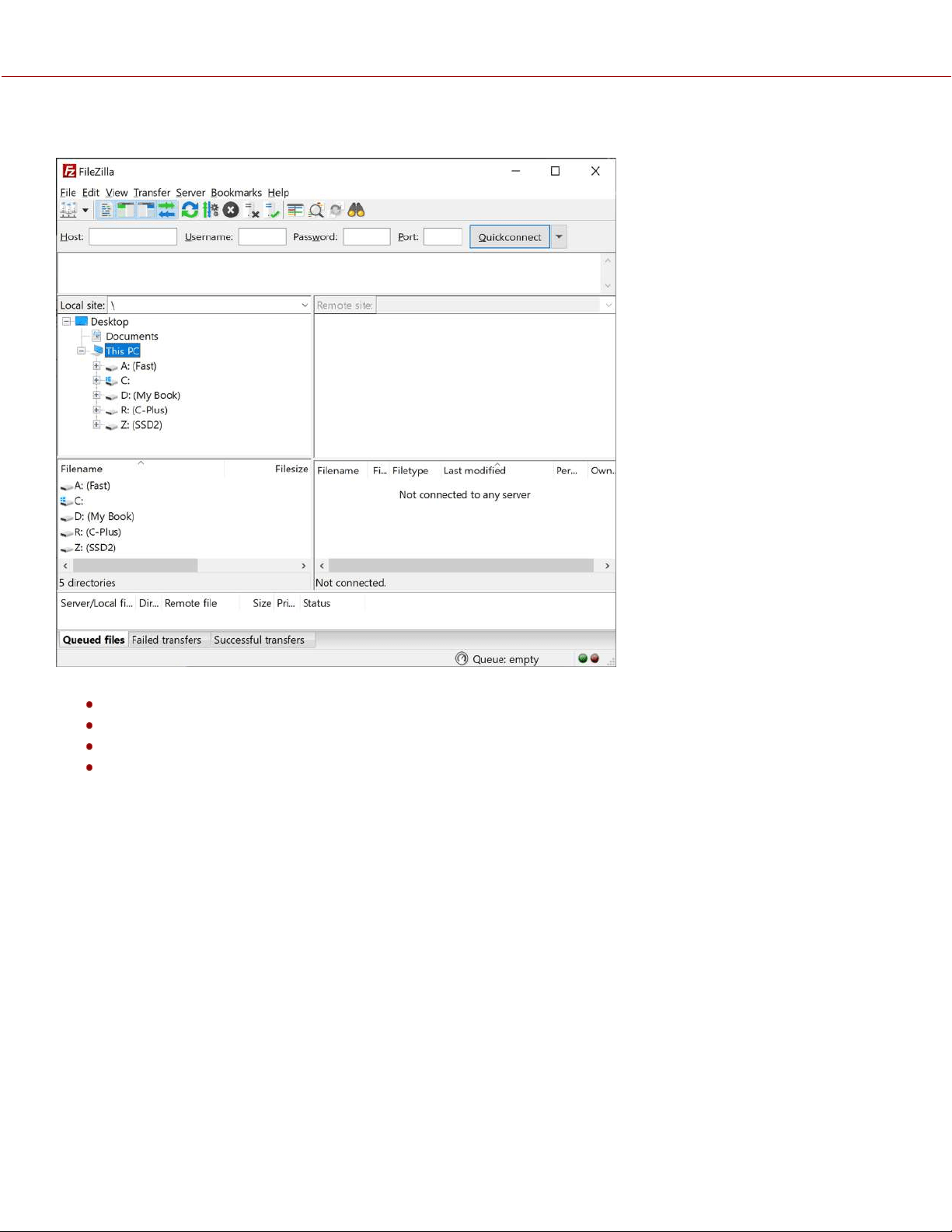Toggle transfer queue display
This screenshot has height=1232, width=952.
coord(166,210)
